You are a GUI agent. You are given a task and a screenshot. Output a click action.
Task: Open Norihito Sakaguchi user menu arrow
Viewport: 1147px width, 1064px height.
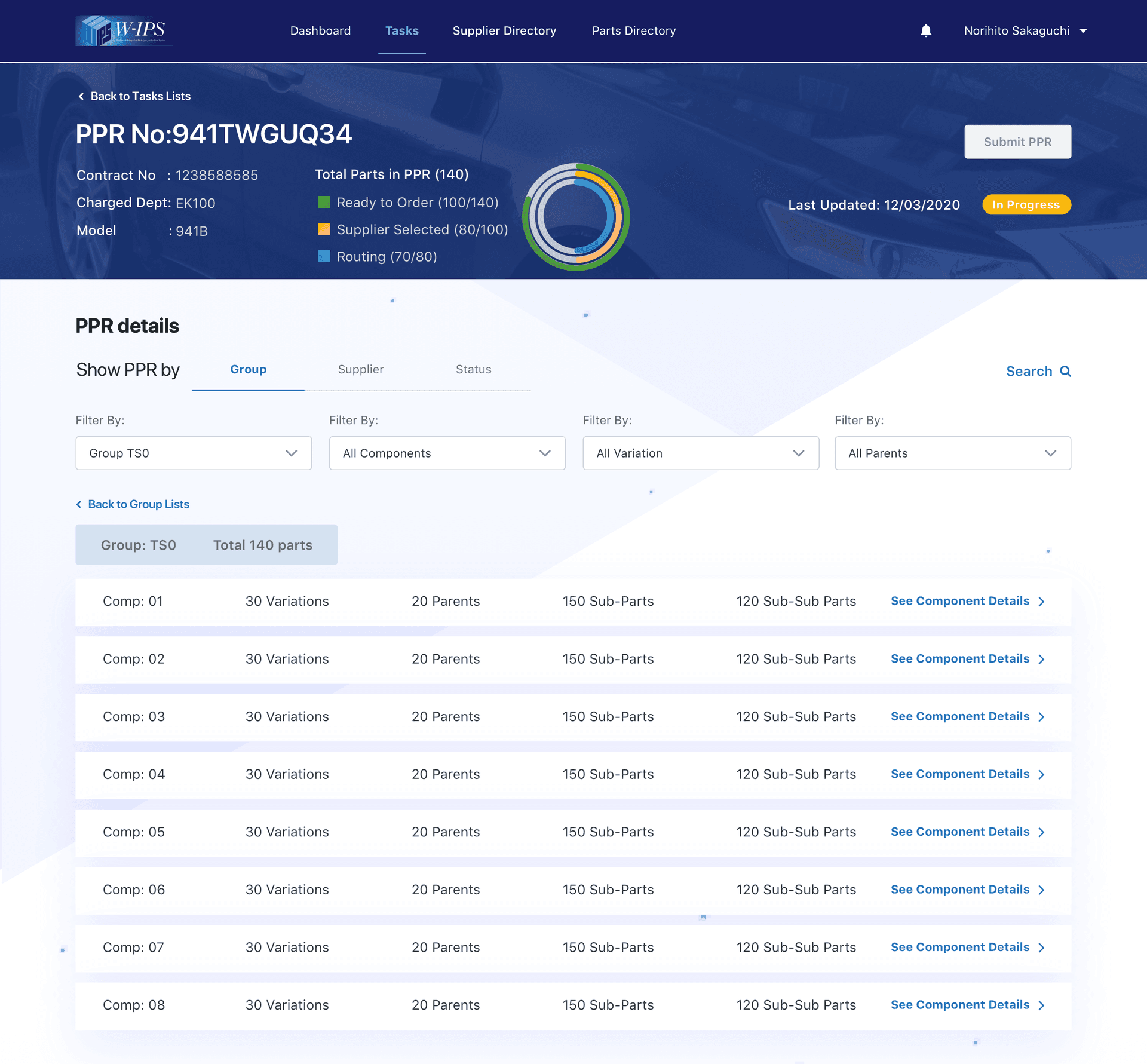point(1083,31)
